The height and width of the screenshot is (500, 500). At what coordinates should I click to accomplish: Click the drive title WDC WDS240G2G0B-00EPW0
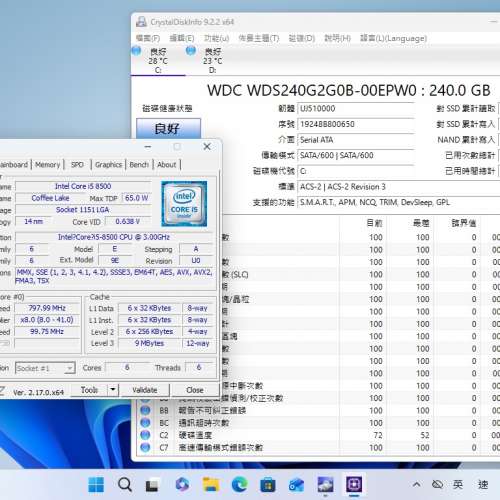[312, 90]
